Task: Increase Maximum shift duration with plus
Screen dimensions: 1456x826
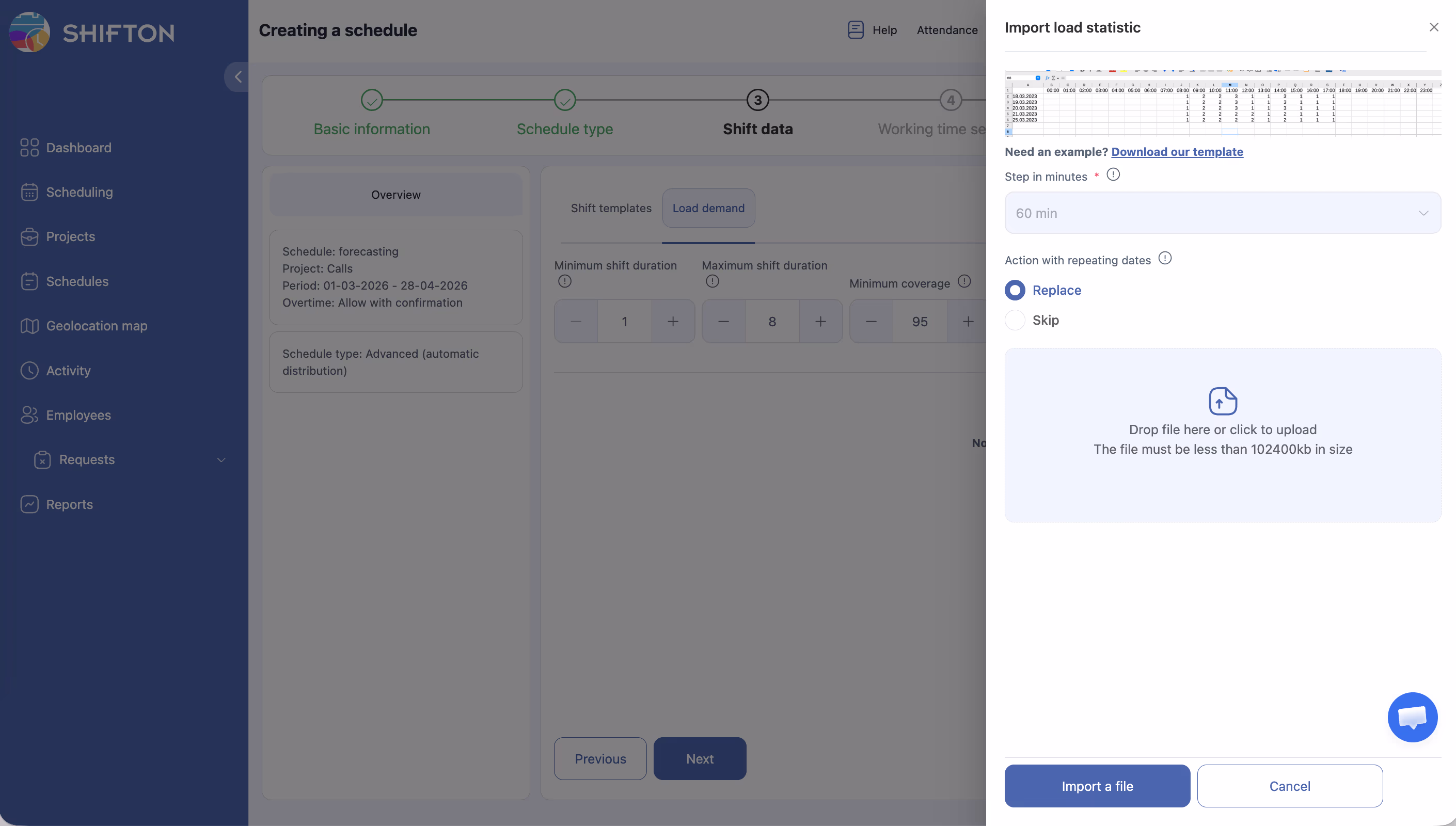Action: click(x=820, y=322)
